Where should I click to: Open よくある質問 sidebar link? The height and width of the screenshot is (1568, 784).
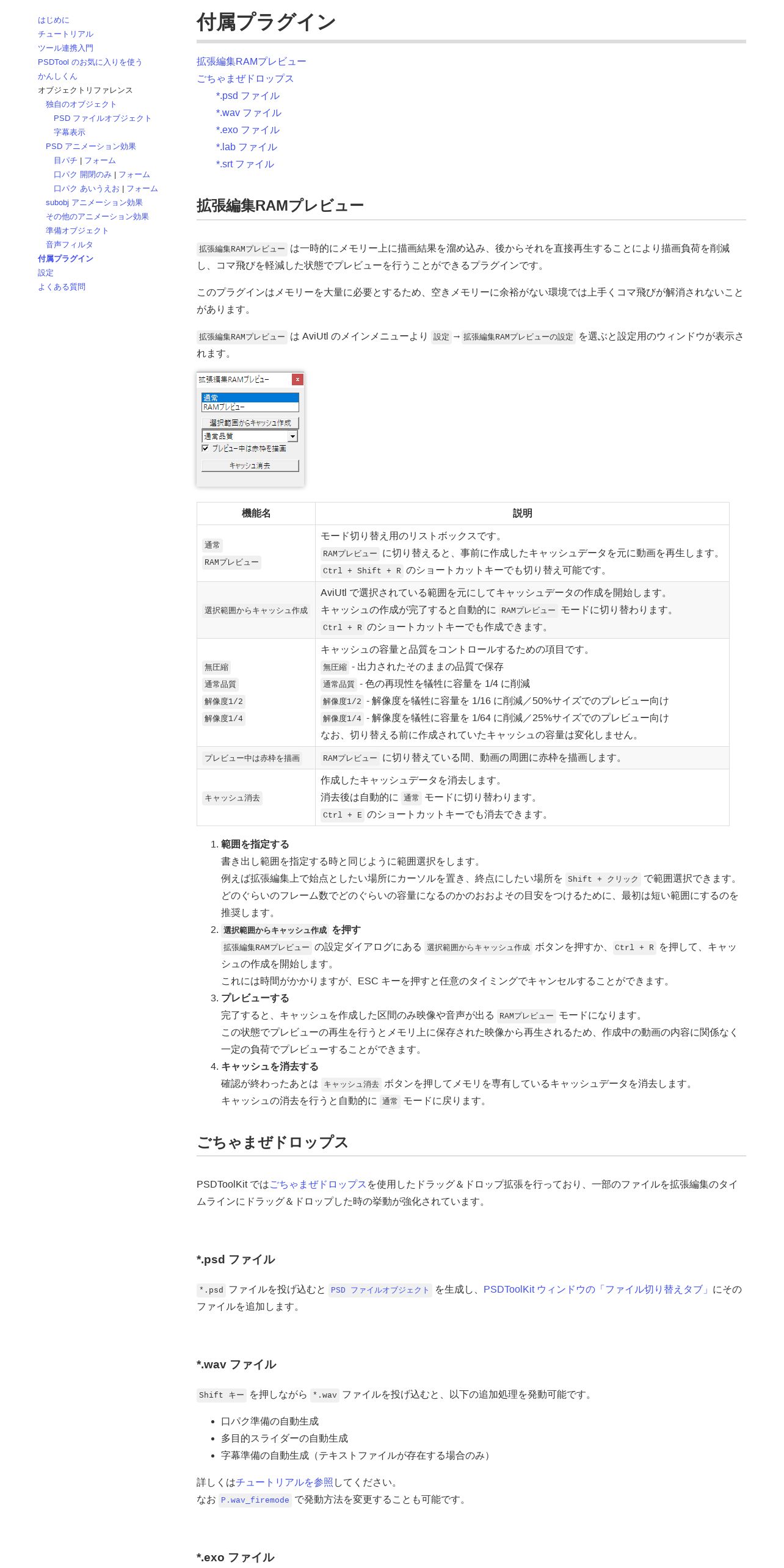(62, 287)
